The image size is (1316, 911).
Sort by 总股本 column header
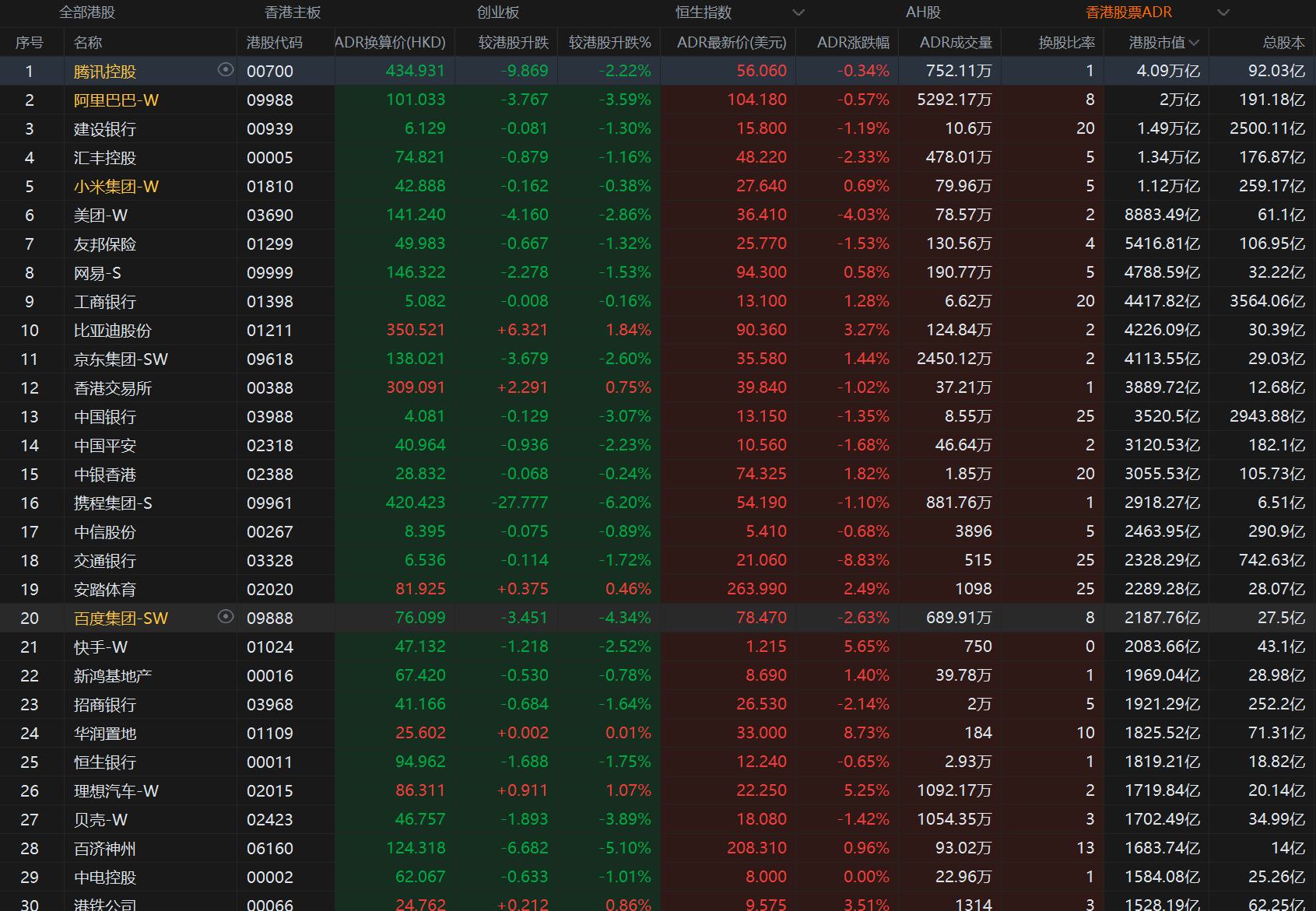pos(1284,43)
